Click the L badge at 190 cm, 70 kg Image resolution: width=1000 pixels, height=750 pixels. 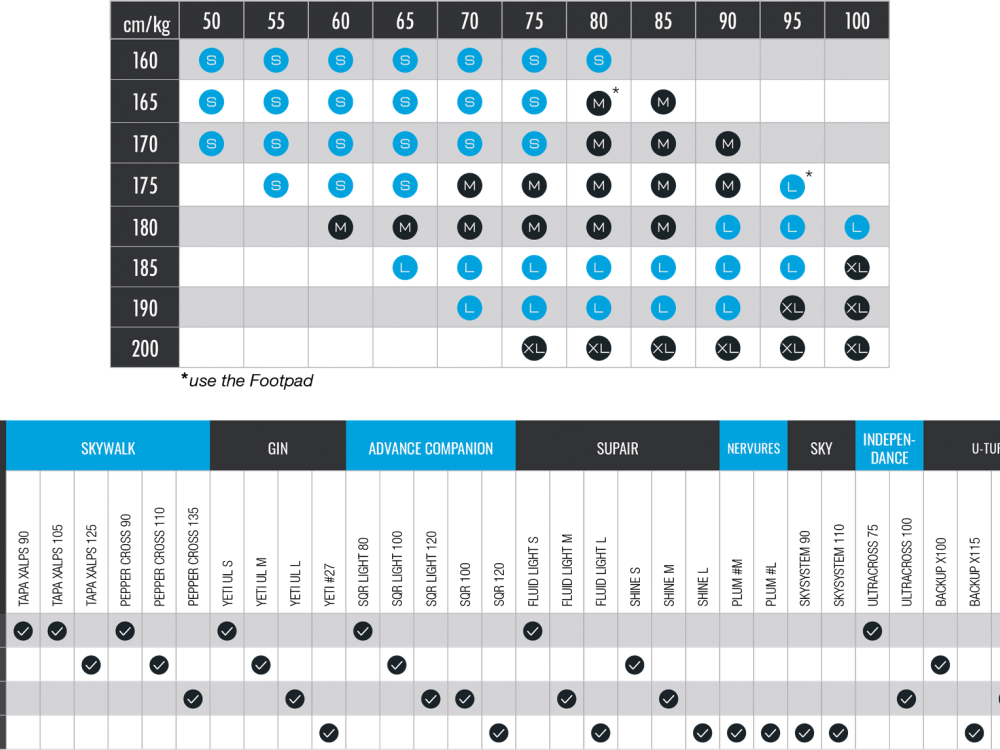469,308
